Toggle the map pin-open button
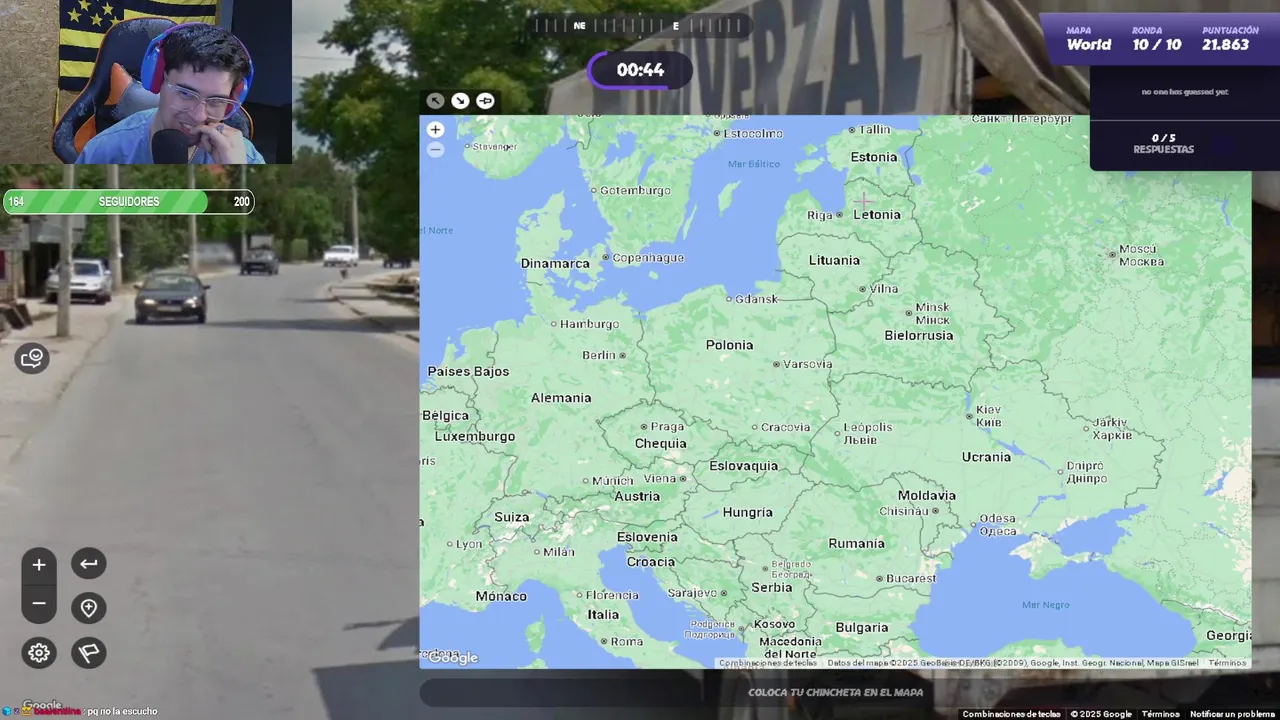Viewport: 1280px width, 720px height. point(485,100)
